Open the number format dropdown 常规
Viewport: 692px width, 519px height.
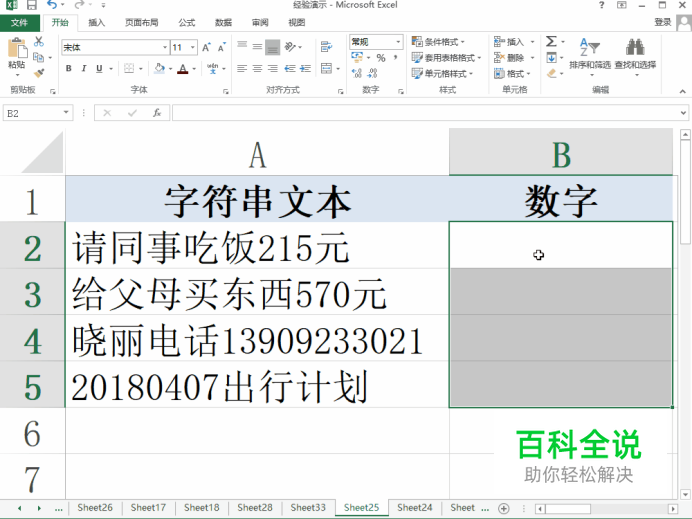pos(398,42)
